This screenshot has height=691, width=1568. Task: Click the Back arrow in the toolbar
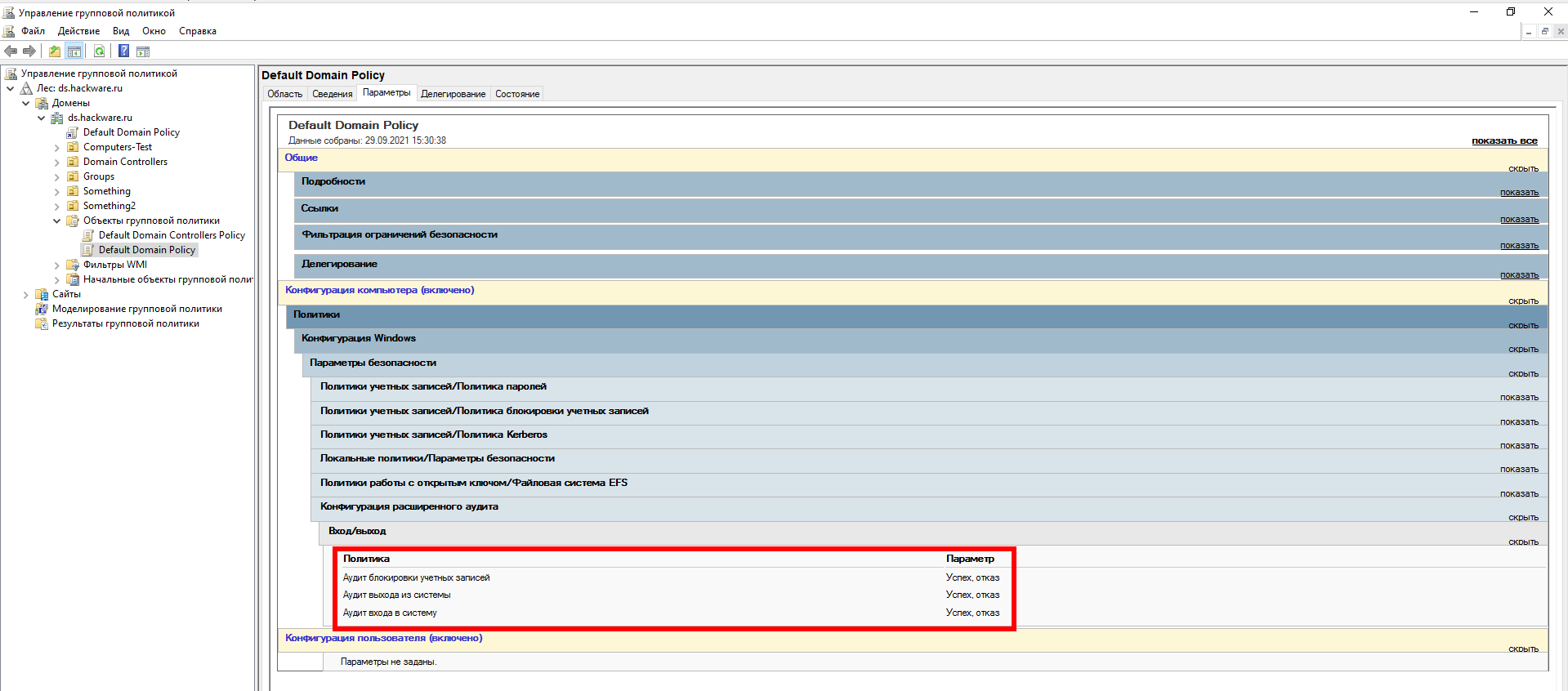point(11,51)
